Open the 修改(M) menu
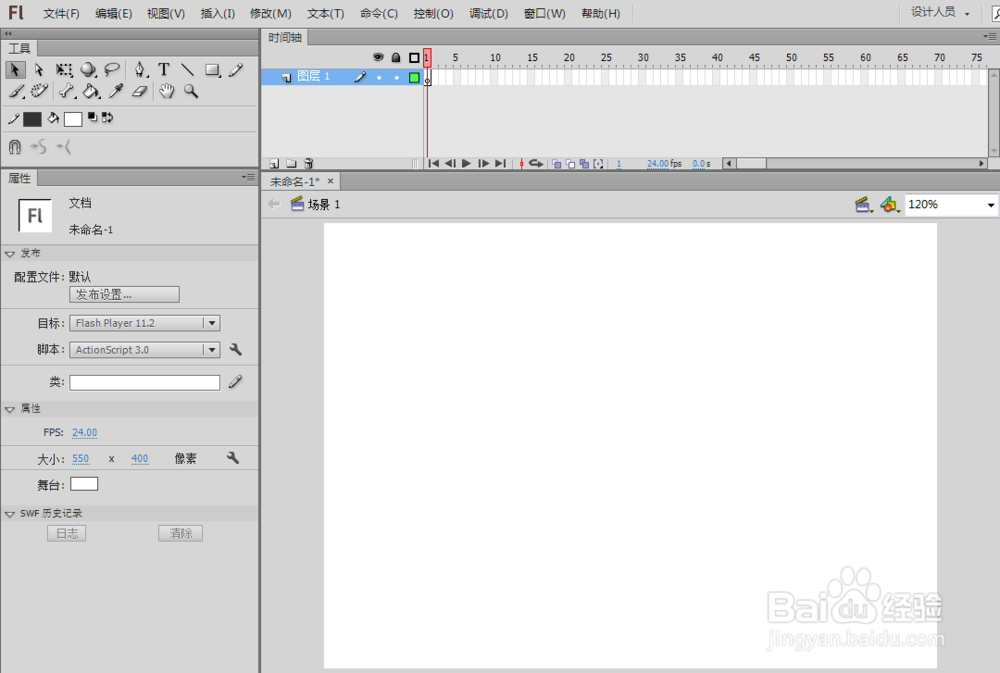 [x=270, y=13]
